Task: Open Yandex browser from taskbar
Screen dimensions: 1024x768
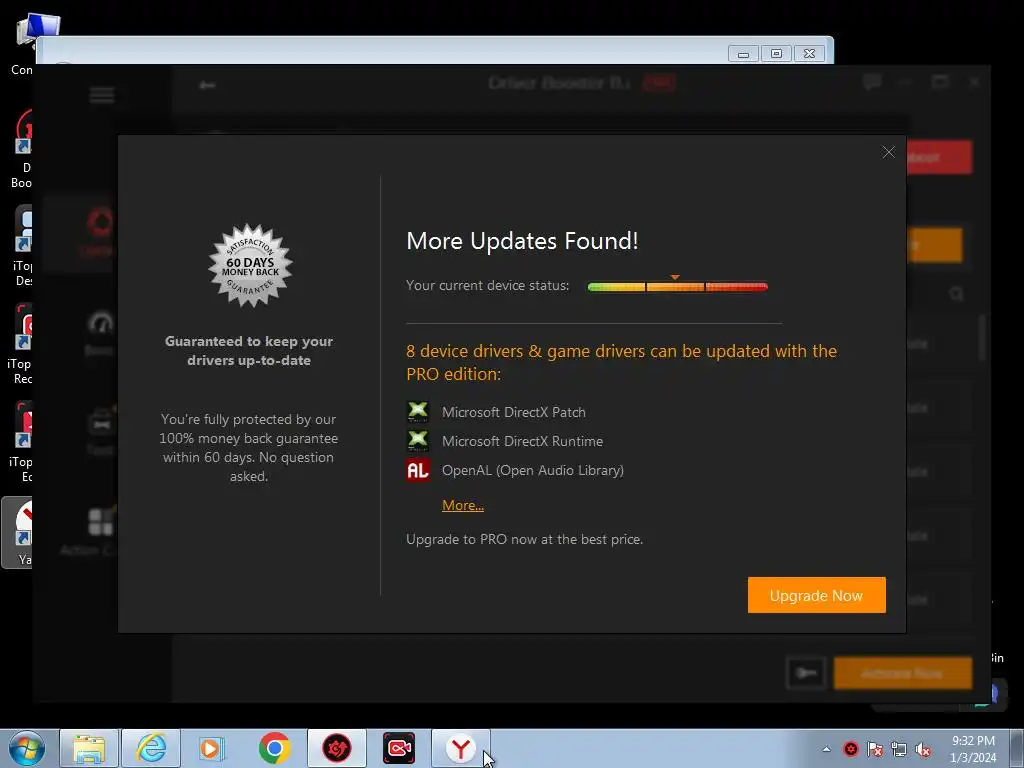Action: (x=460, y=748)
